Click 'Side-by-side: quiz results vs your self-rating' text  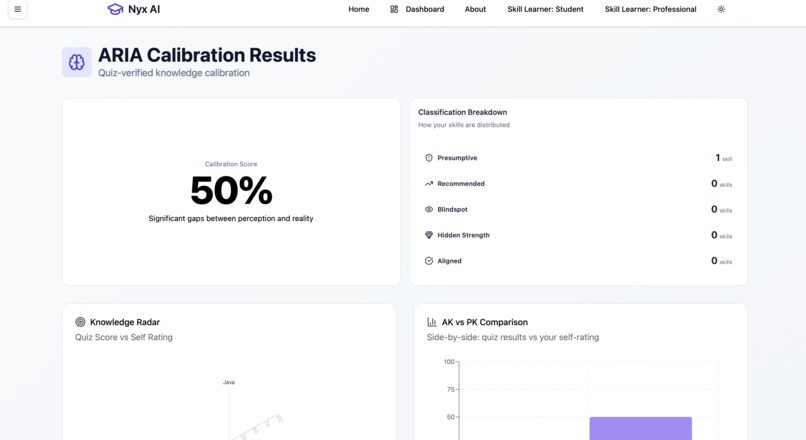point(513,337)
